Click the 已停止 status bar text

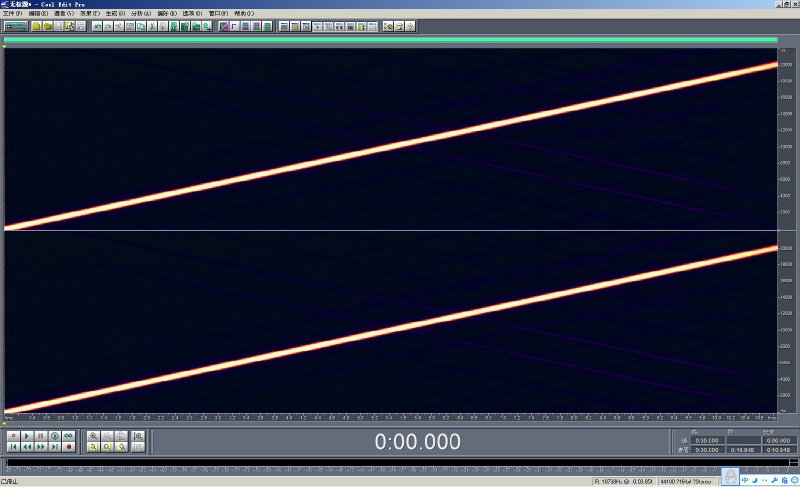[9, 481]
